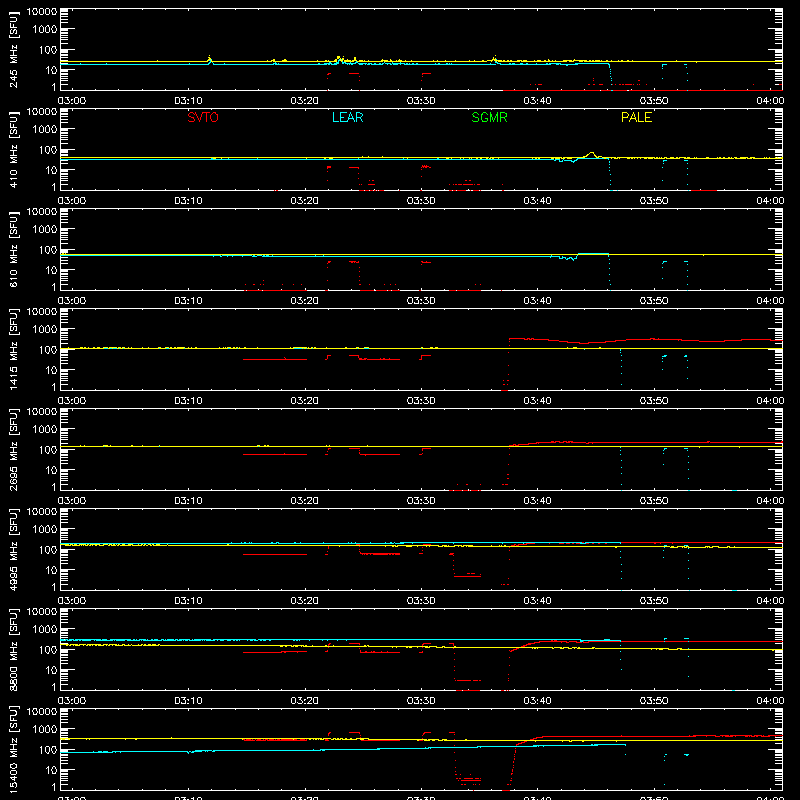Select the 410 MHz [SFU] axis title
Viewport: 800px width, 800px height.
[14, 149]
